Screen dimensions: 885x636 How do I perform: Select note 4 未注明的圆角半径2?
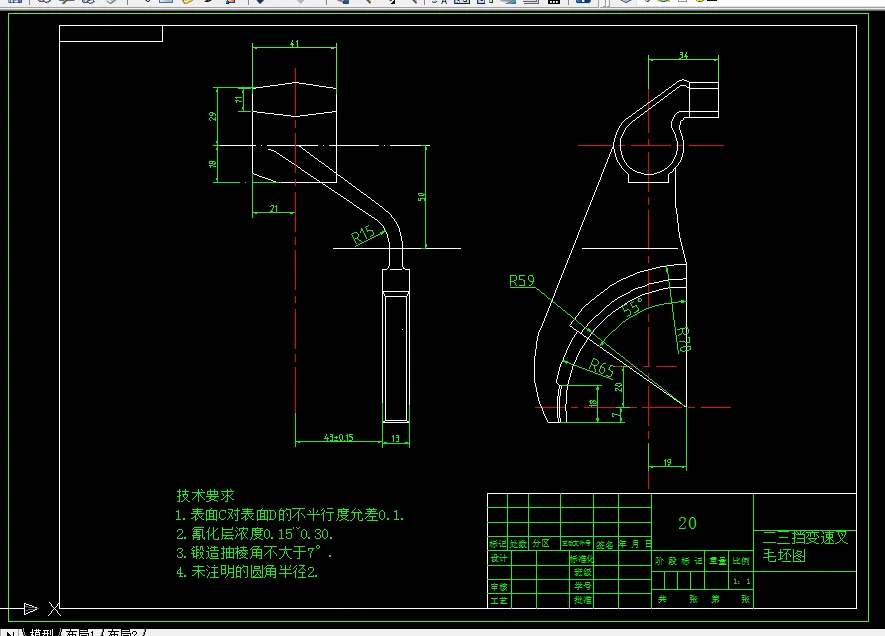[x=247, y=572]
